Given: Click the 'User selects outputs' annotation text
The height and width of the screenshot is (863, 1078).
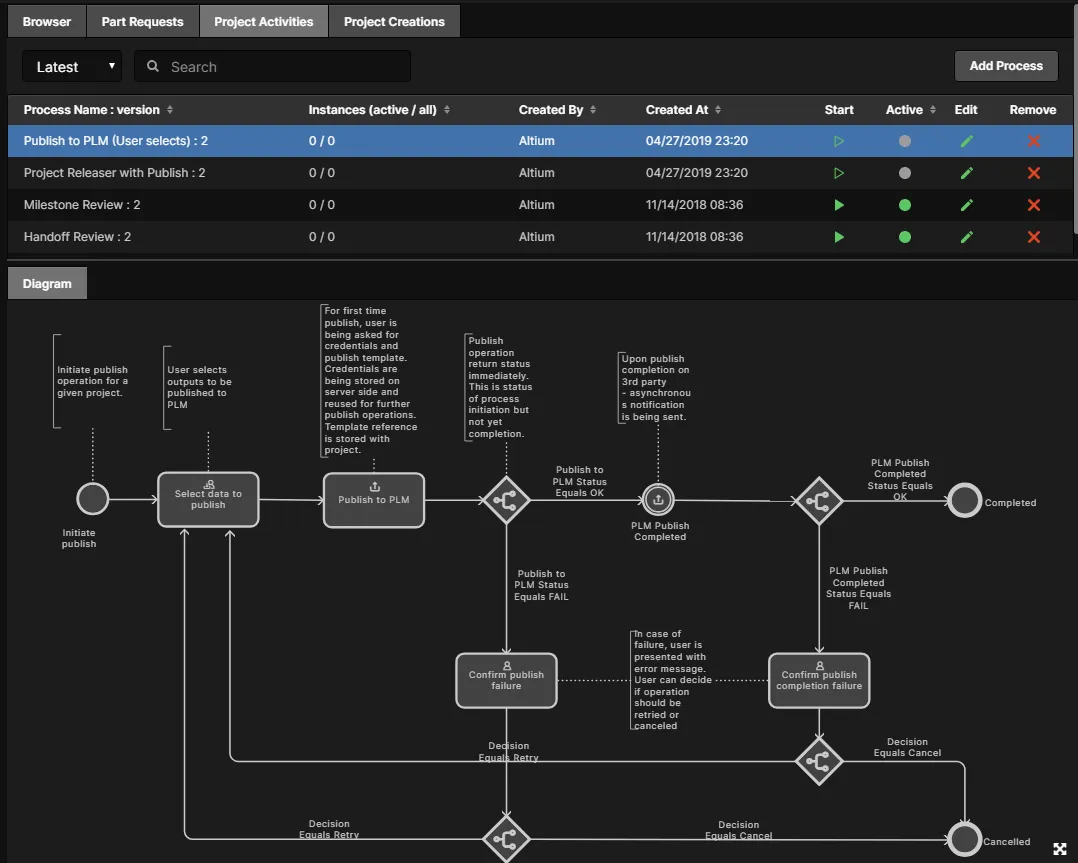Looking at the screenshot, I should click(199, 387).
